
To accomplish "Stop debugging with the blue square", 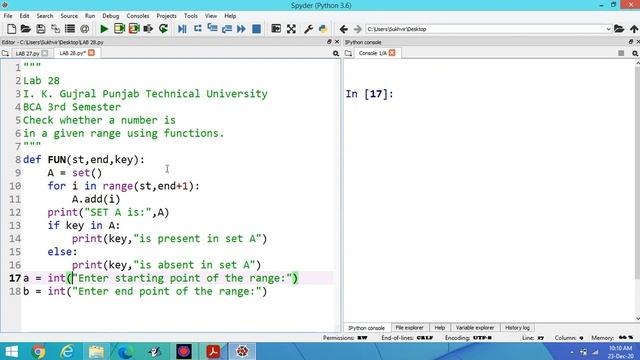I will [x=256, y=29].
